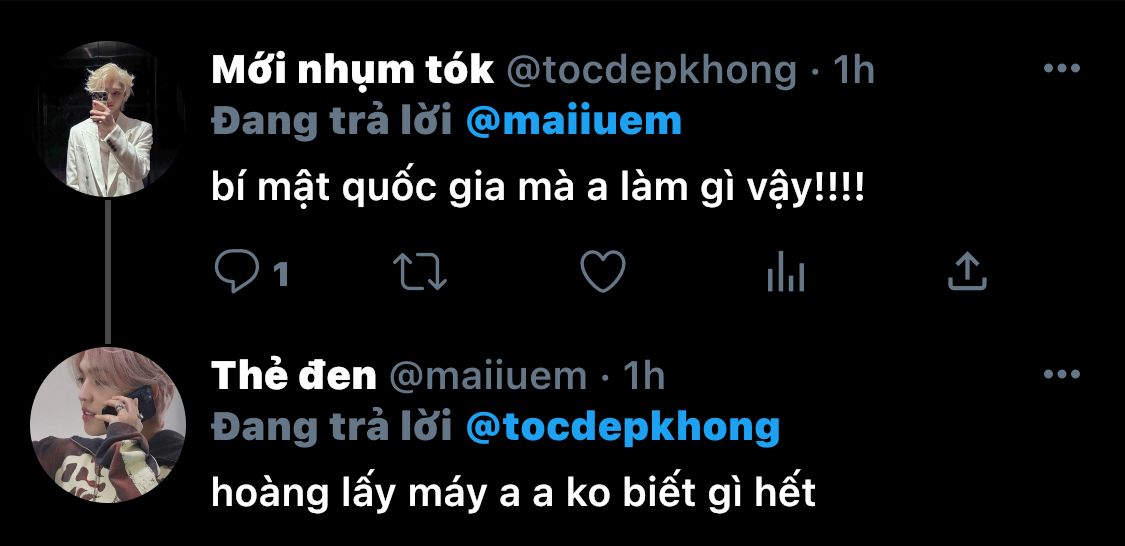Open the 1h timestamp of first tweet
Screen dimensions: 1125x546
pos(853,70)
